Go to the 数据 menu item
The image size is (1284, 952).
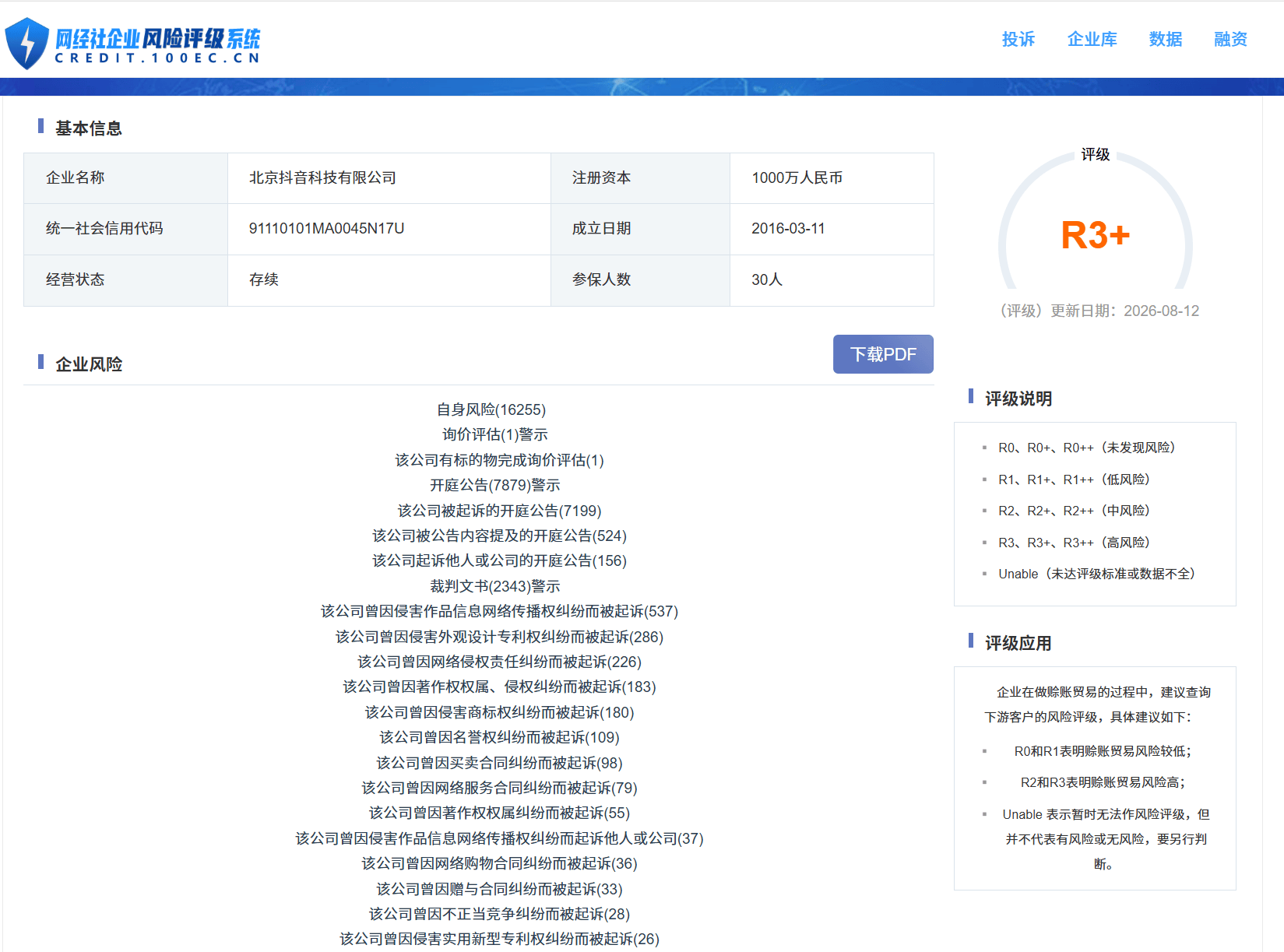(x=1166, y=39)
